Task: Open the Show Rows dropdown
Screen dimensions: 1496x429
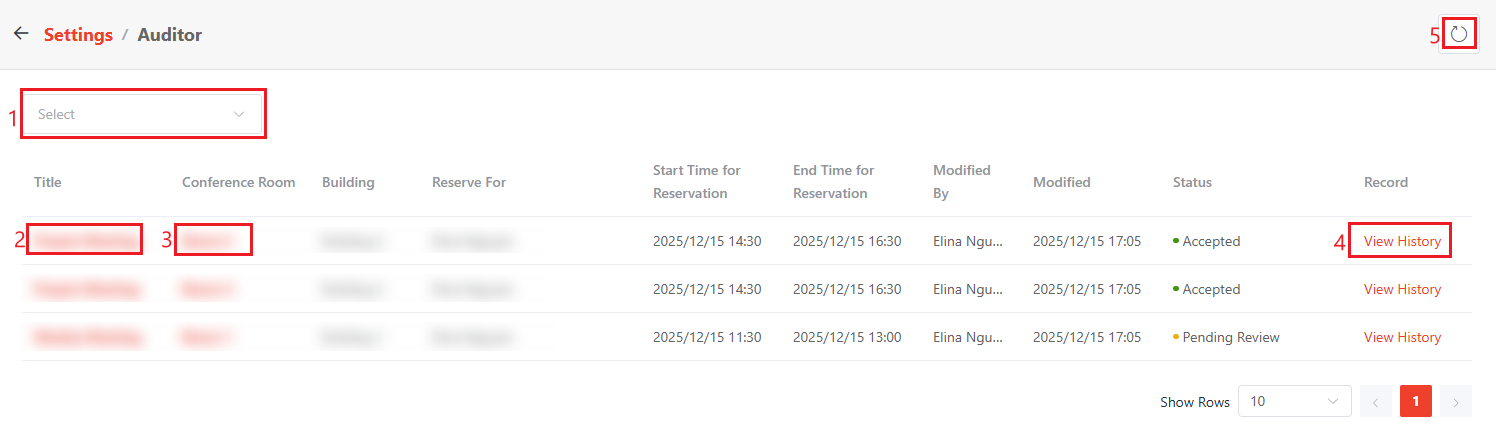Action: click(1294, 401)
